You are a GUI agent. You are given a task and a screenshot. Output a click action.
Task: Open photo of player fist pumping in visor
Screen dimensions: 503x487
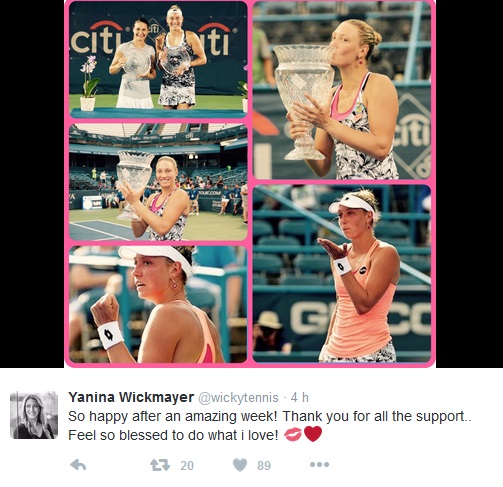158,304
